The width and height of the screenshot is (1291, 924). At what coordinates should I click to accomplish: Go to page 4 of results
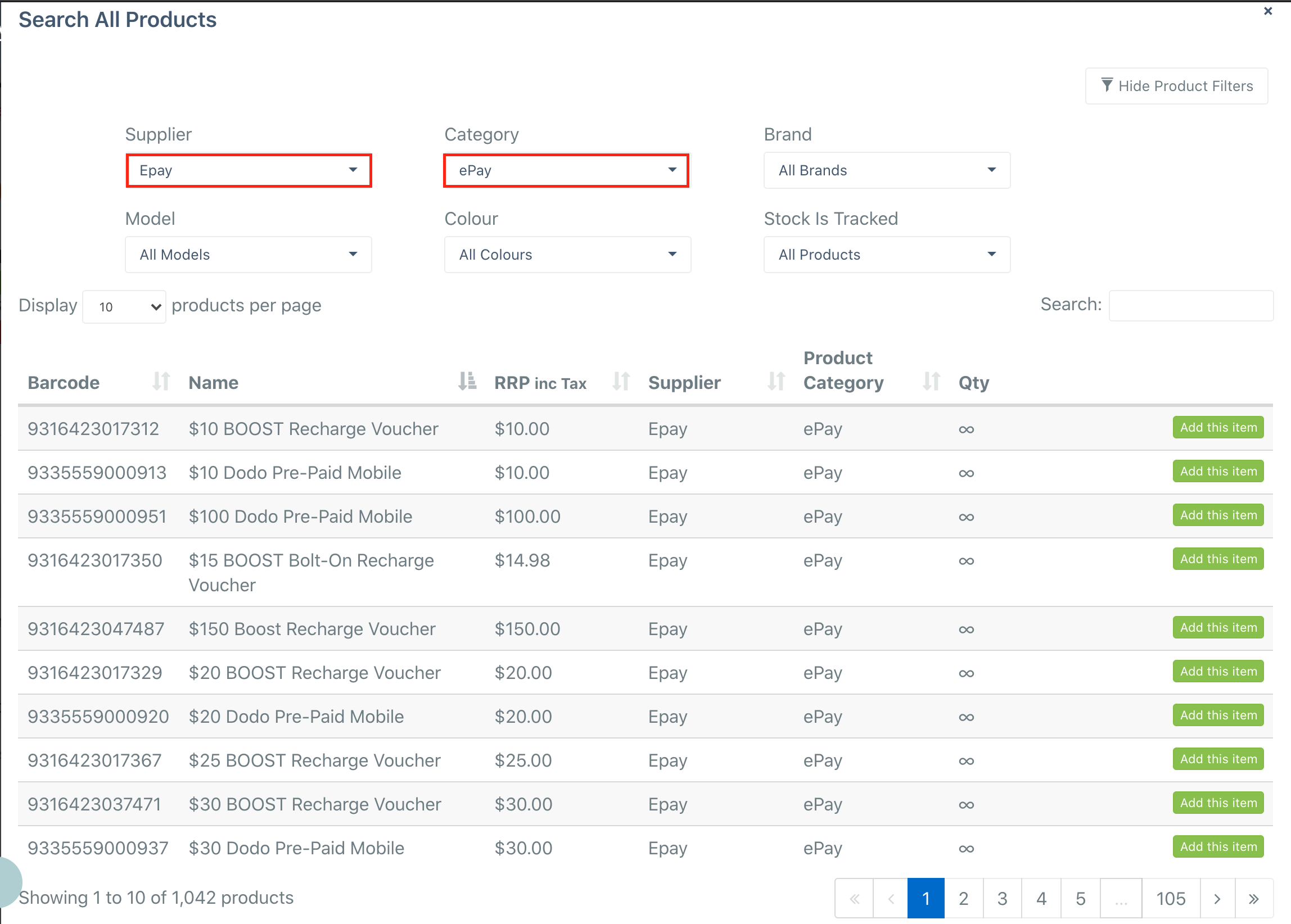1041,898
